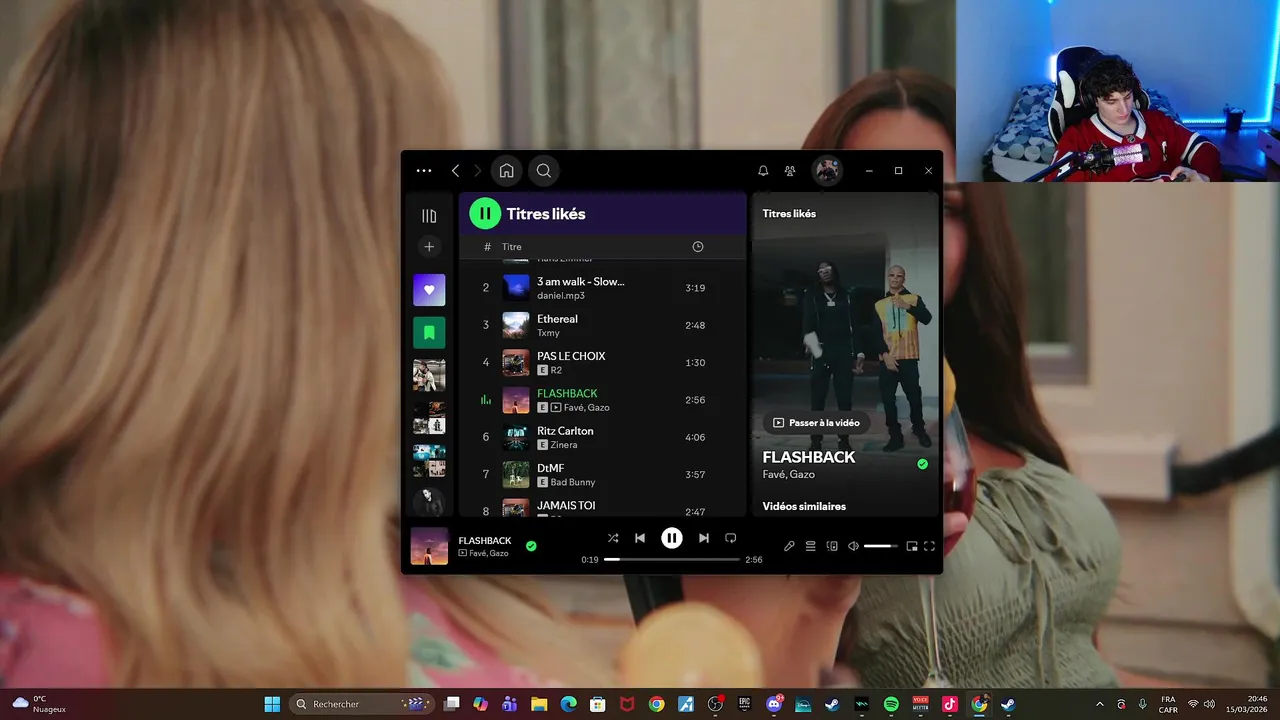Skip to the next track
The width and height of the screenshot is (1280, 720).
(x=704, y=538)
